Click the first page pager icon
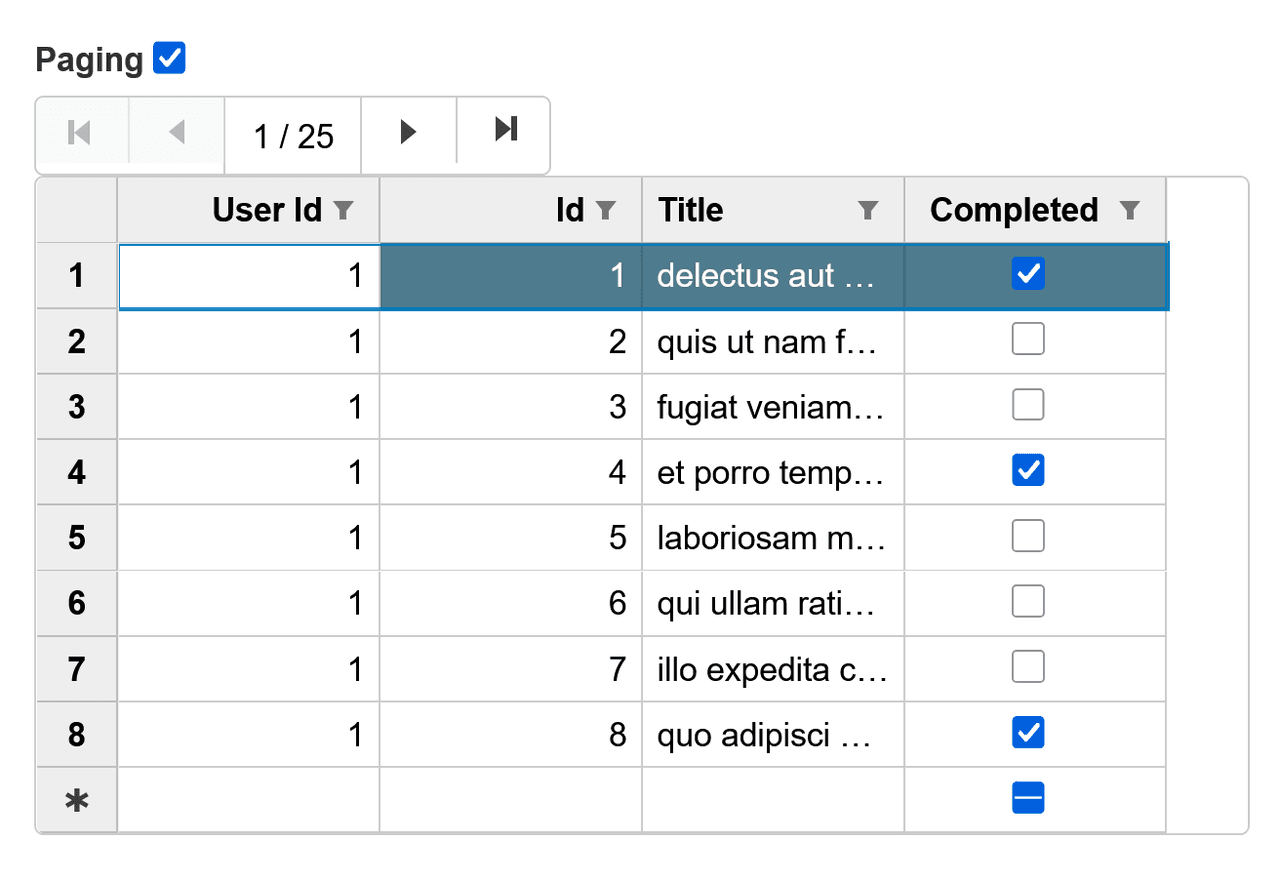This screenshot has width=1280, height=880. coord(80,131)
